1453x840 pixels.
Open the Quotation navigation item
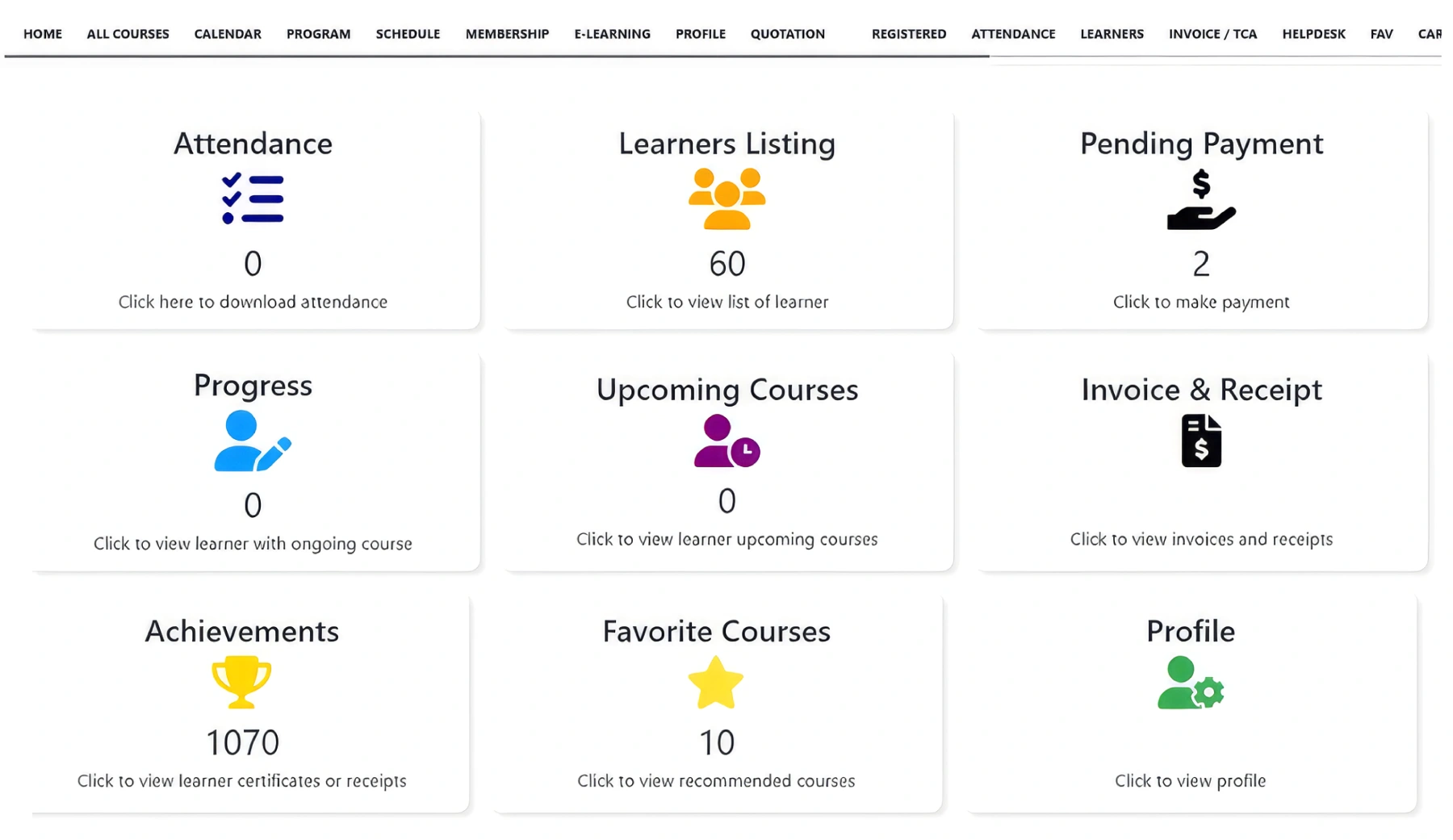(x=787, y=34)
